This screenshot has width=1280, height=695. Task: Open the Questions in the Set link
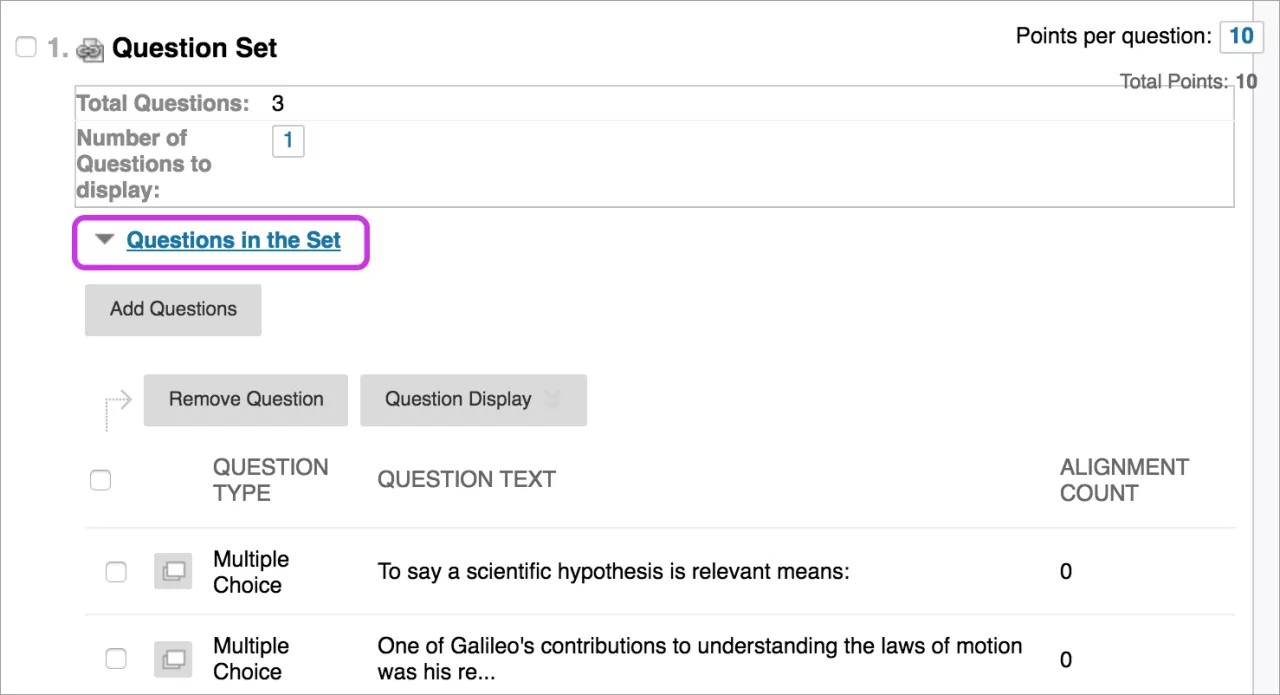click(x=234, y=240)
